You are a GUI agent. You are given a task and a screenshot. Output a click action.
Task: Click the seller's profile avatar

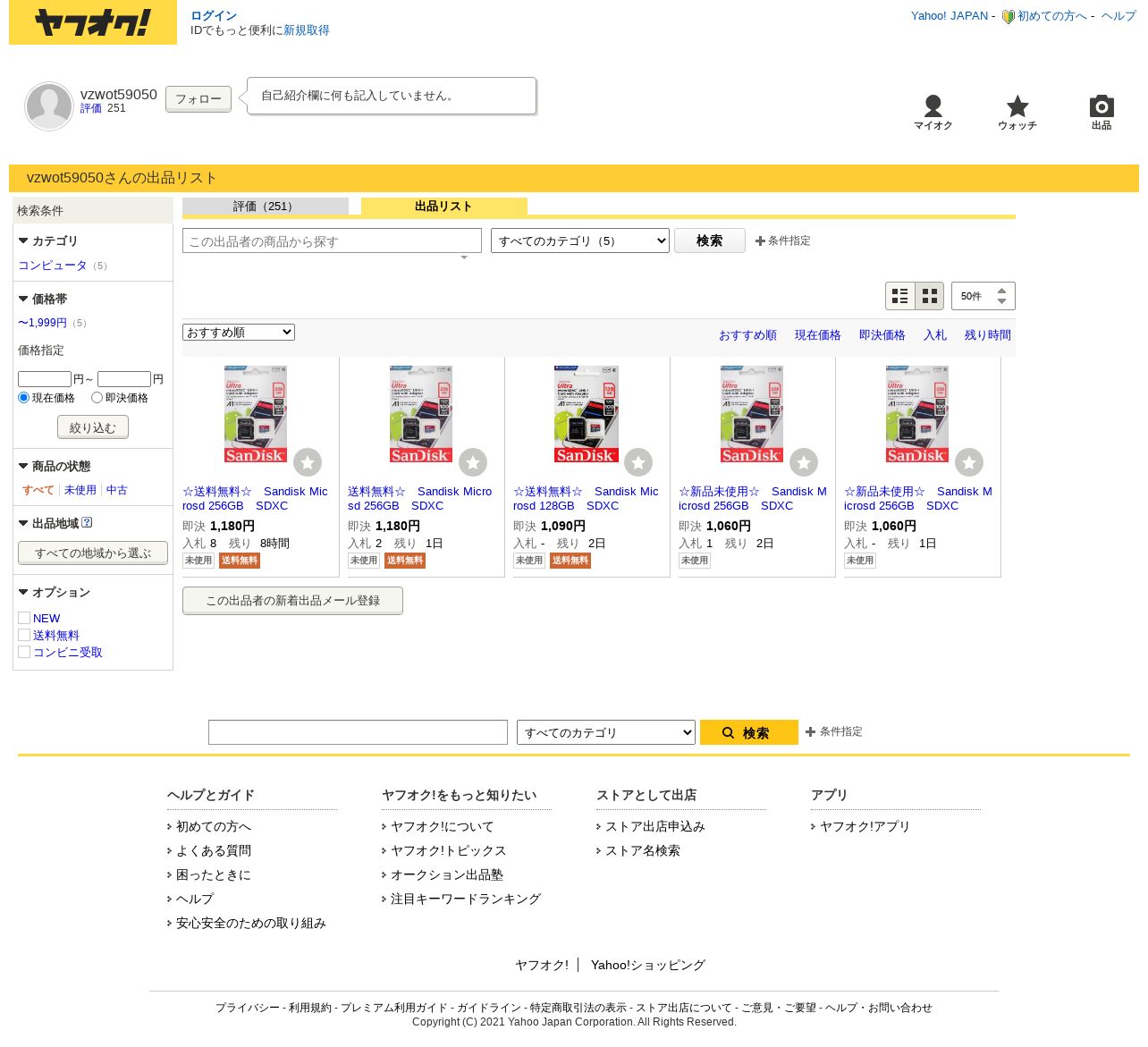click(49, 106)
